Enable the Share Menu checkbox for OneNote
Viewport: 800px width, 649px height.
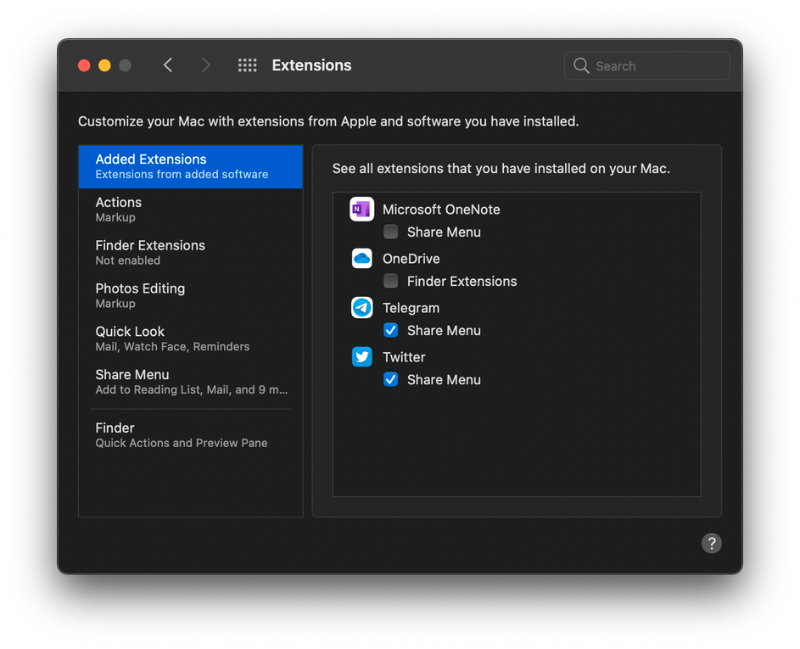(x=391, y=231)
